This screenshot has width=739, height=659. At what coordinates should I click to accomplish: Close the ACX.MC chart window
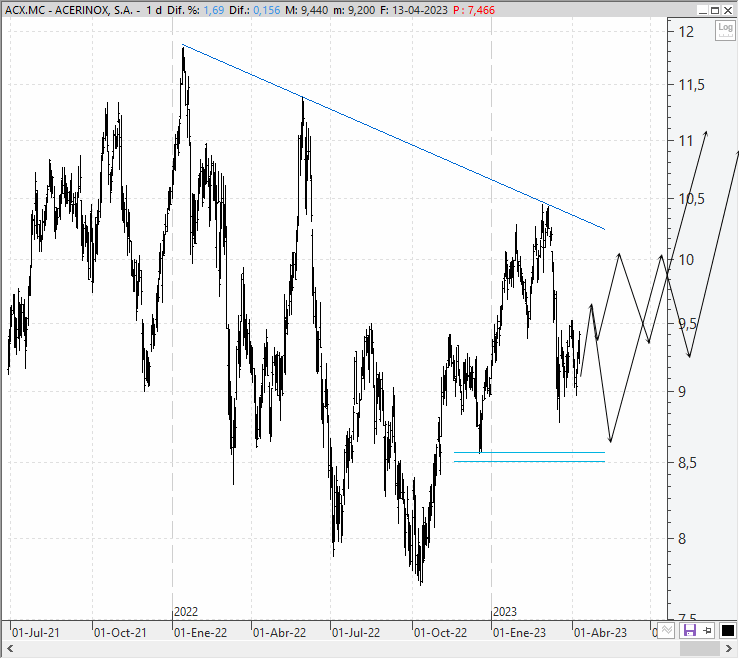point(728,10)
